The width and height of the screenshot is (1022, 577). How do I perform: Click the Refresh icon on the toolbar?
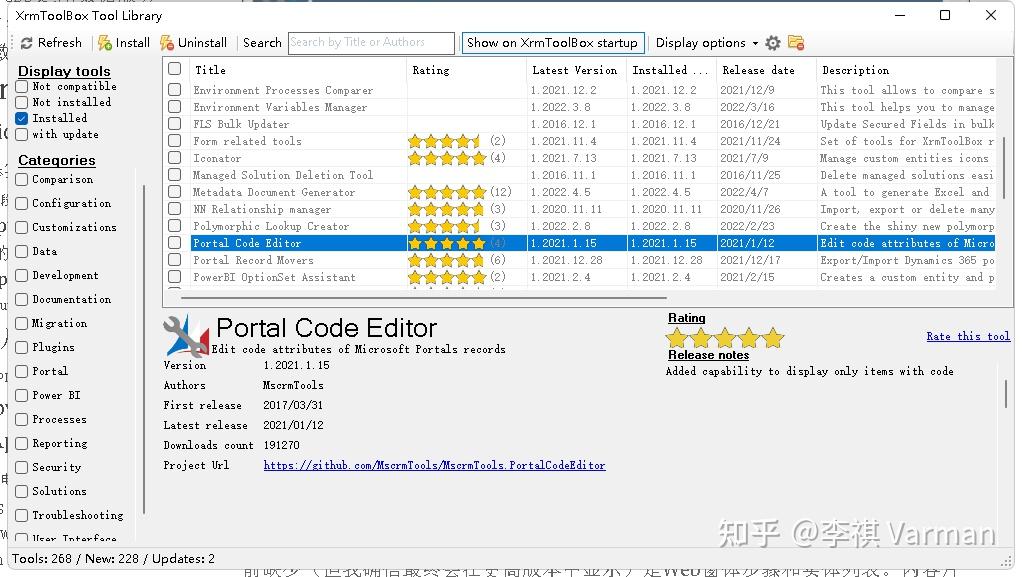[28, 42]
